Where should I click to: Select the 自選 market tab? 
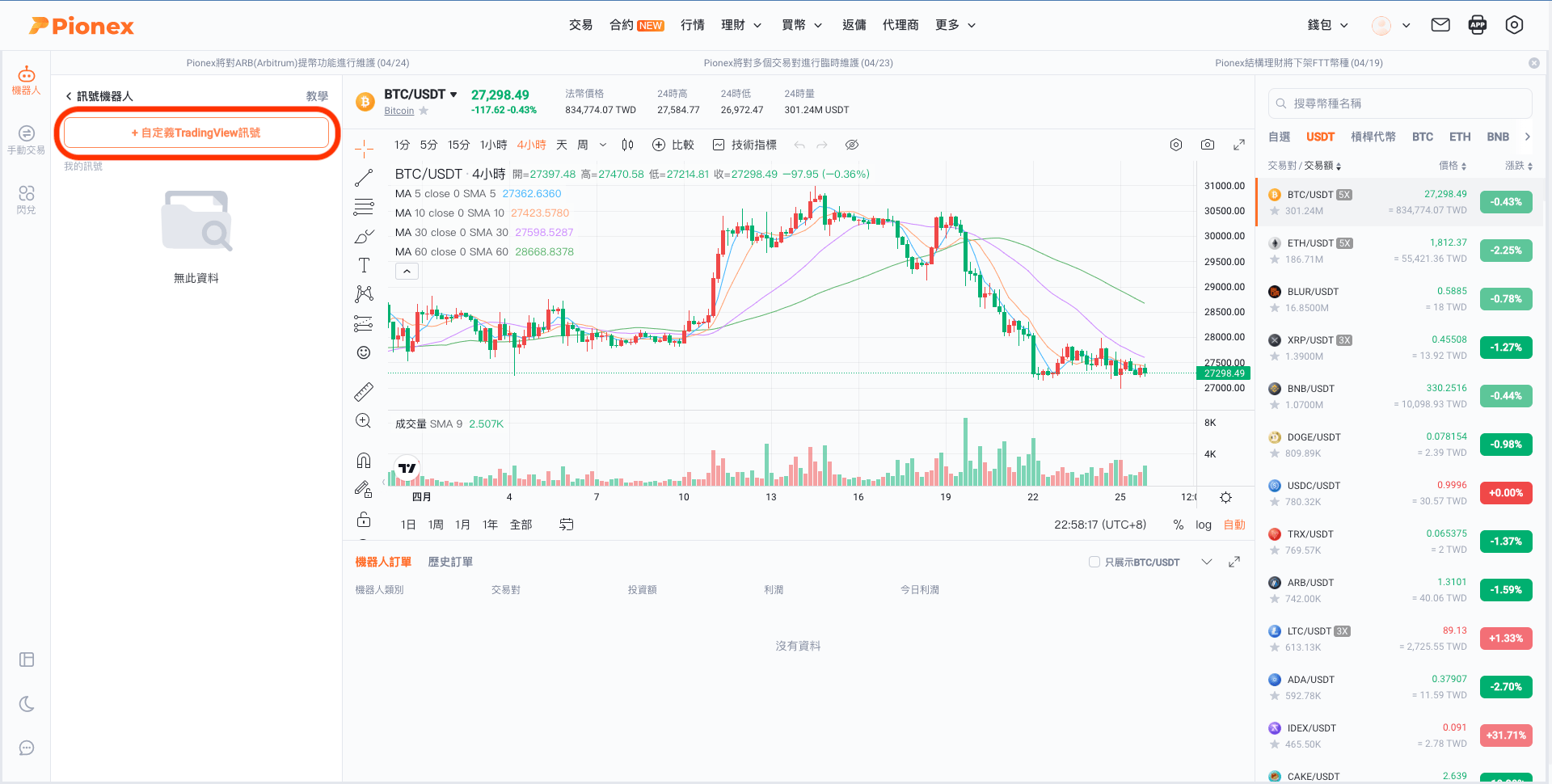pos(1280,137)
